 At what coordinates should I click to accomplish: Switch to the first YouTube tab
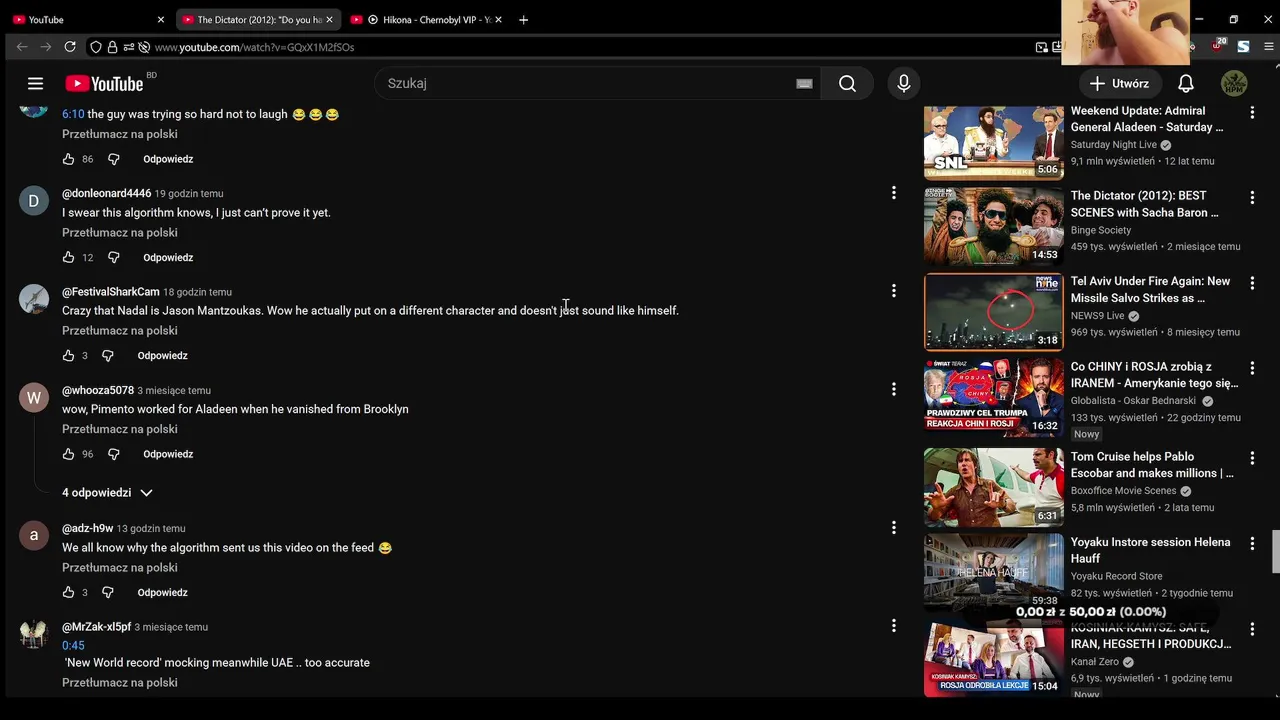click(88, 20)
